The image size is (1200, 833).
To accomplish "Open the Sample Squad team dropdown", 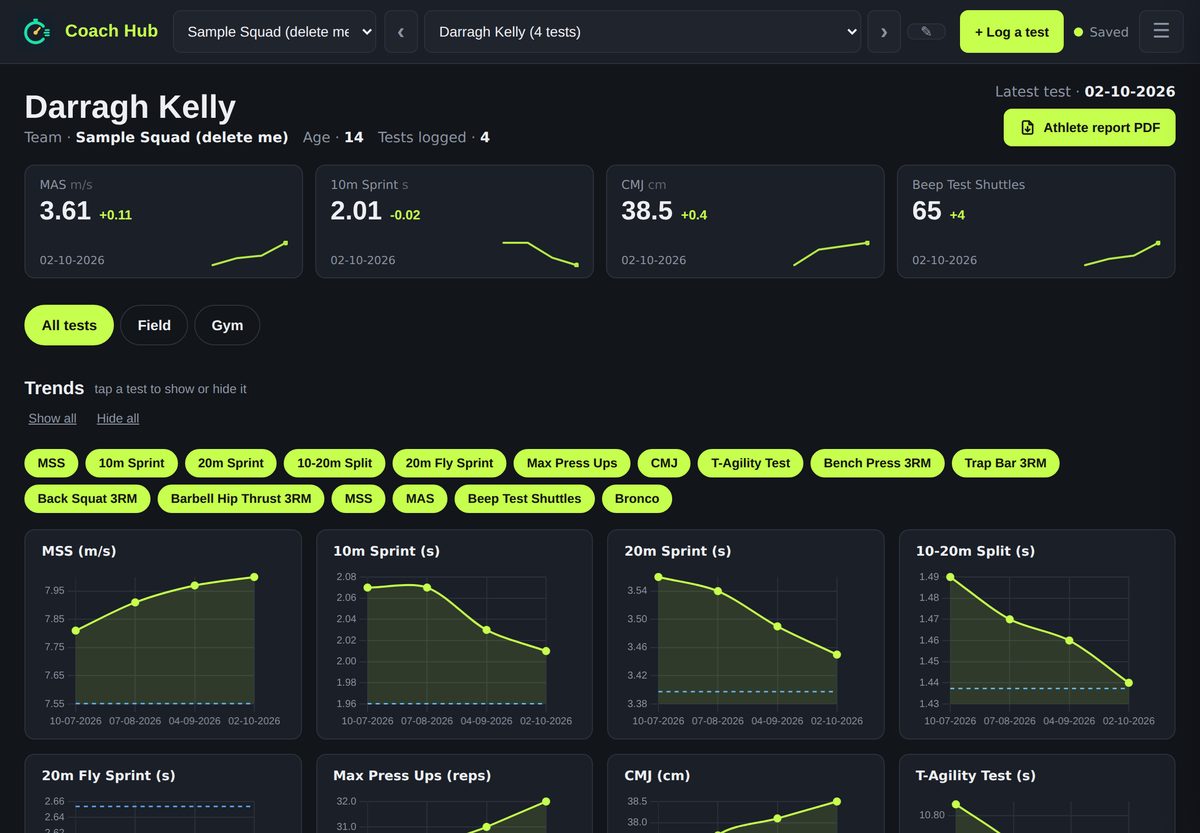I will 275,32.
